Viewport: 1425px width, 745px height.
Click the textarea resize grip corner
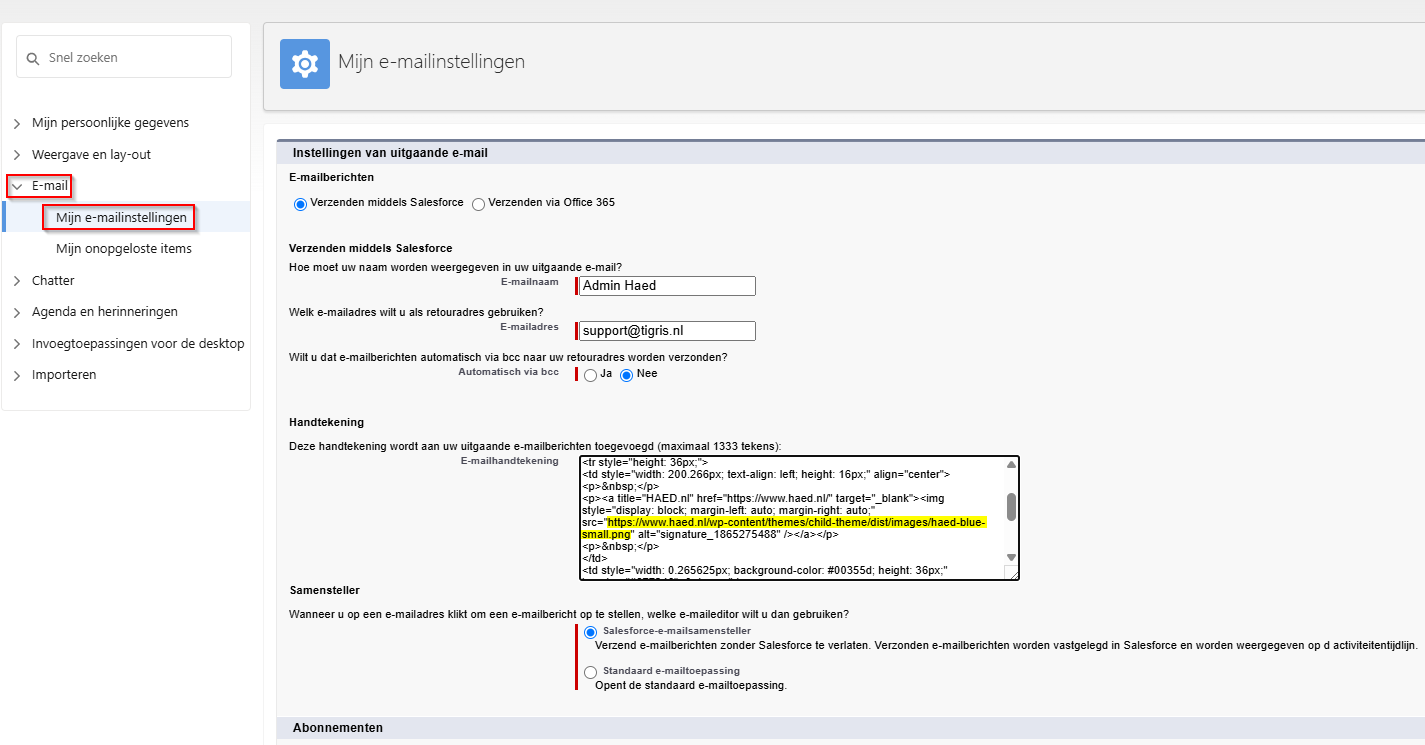click(1012, 573)
